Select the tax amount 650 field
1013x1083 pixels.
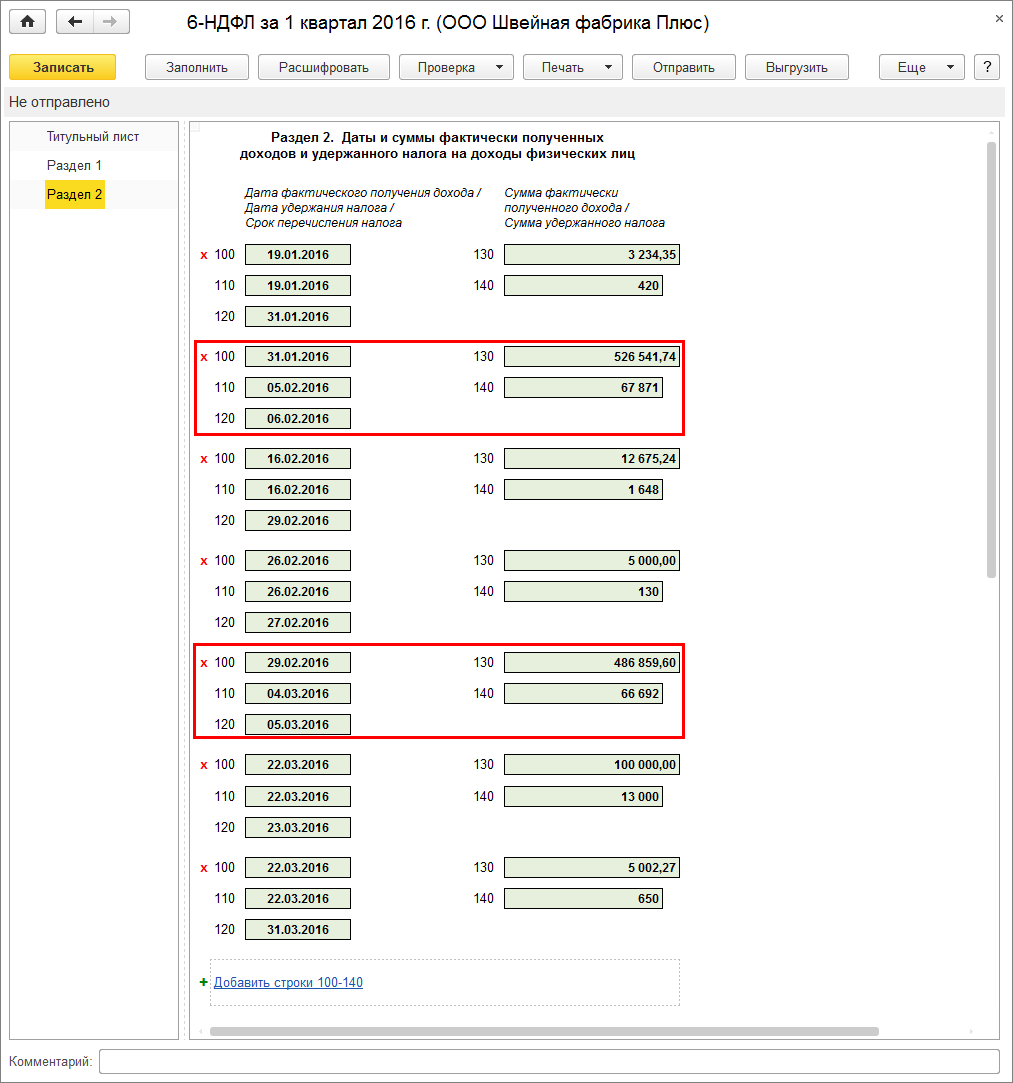583,899
